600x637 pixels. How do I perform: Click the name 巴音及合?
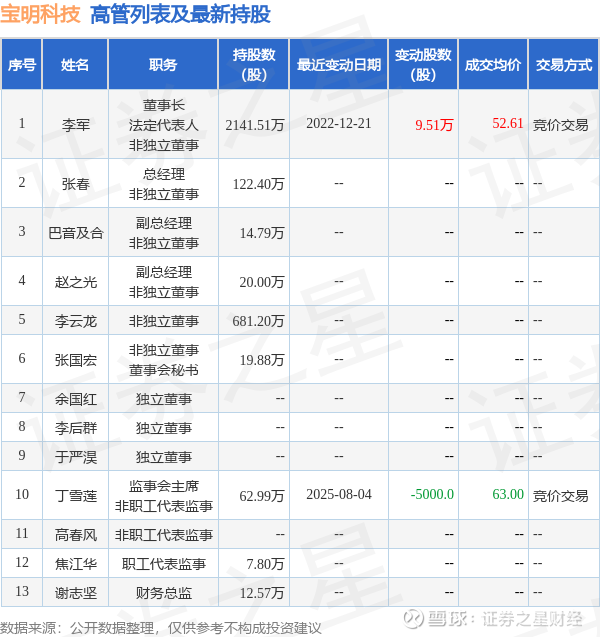point(76,233)
